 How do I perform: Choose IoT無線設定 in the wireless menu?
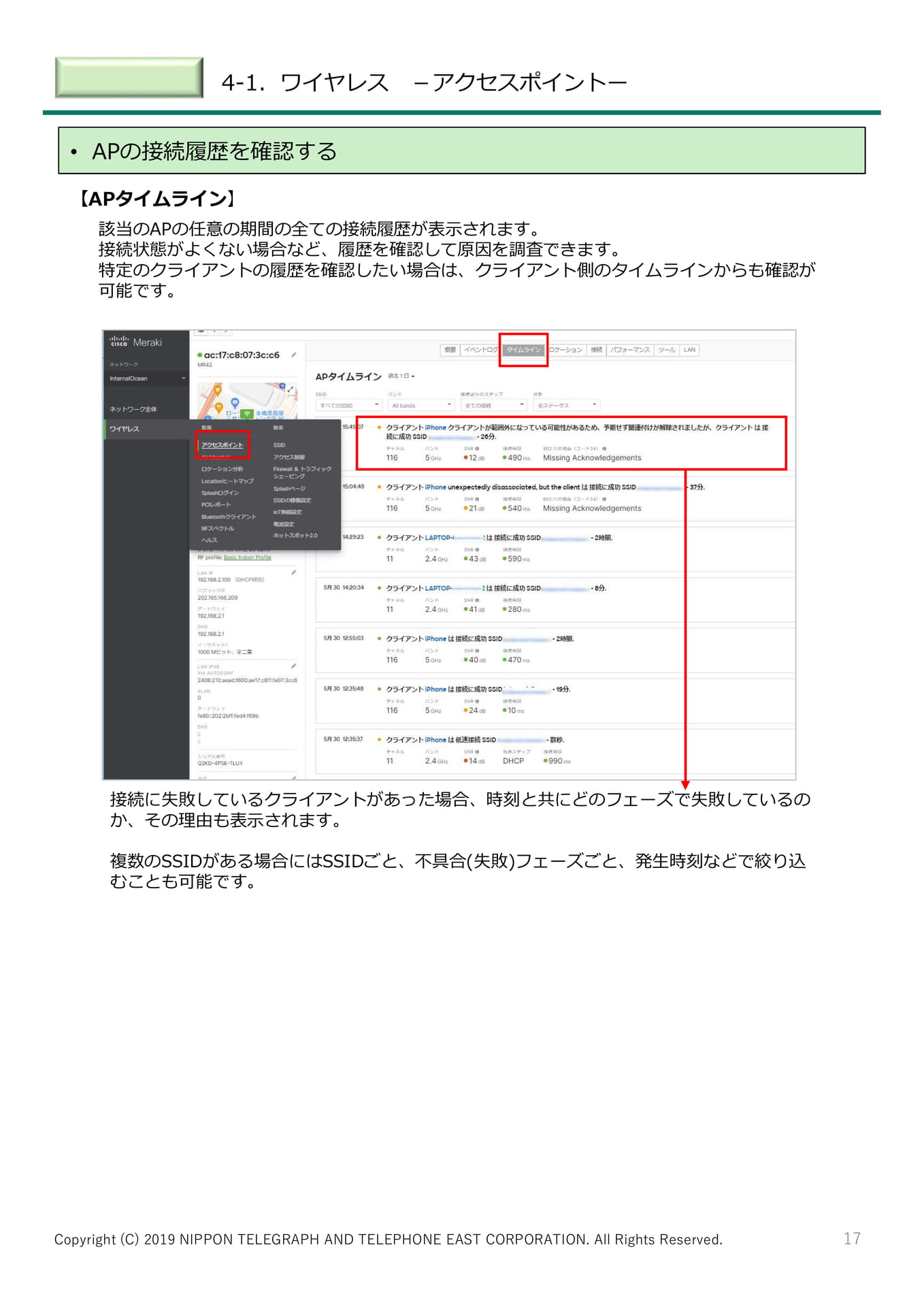(287, 512)
